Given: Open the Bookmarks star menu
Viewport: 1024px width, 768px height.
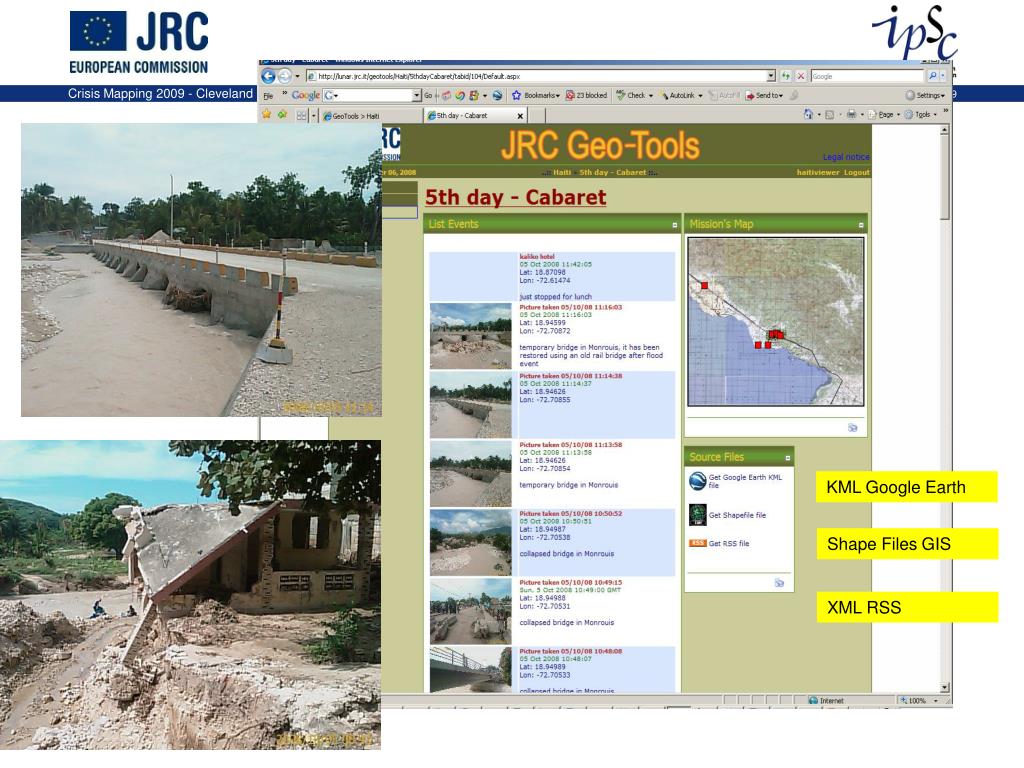Looking at the screenshot, I should [536, 95].
